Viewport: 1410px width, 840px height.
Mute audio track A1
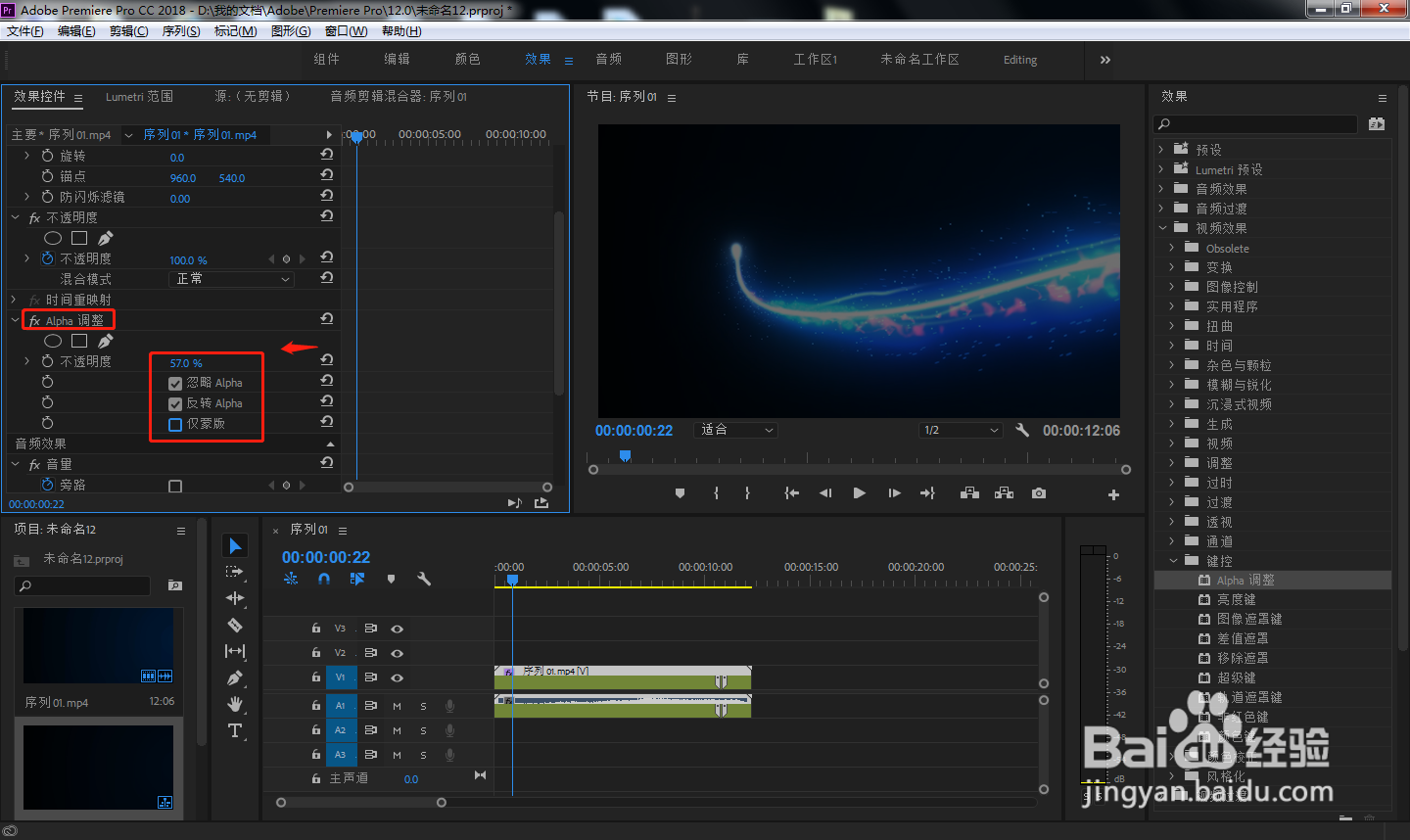(x=397, y=706)
